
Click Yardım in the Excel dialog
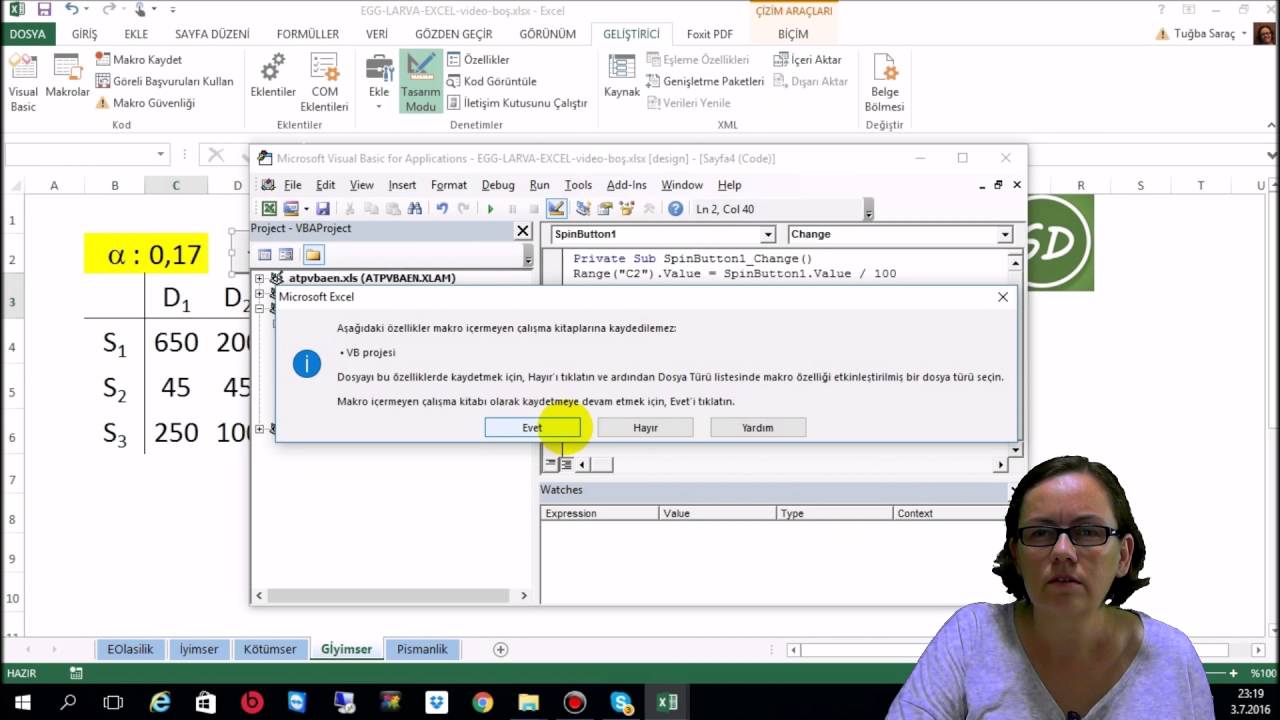[758, 427]
